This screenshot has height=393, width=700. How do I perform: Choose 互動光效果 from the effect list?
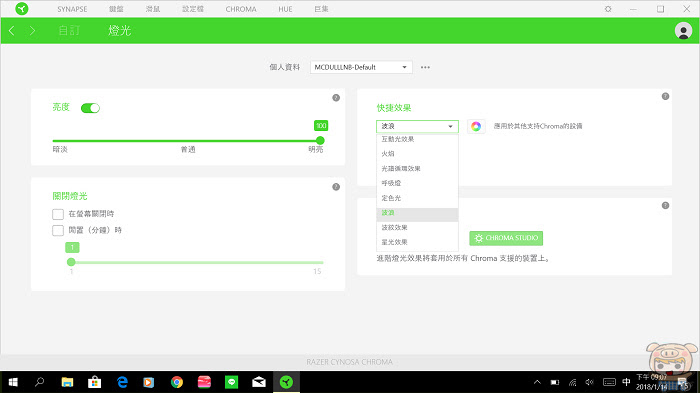pos(417,139)
